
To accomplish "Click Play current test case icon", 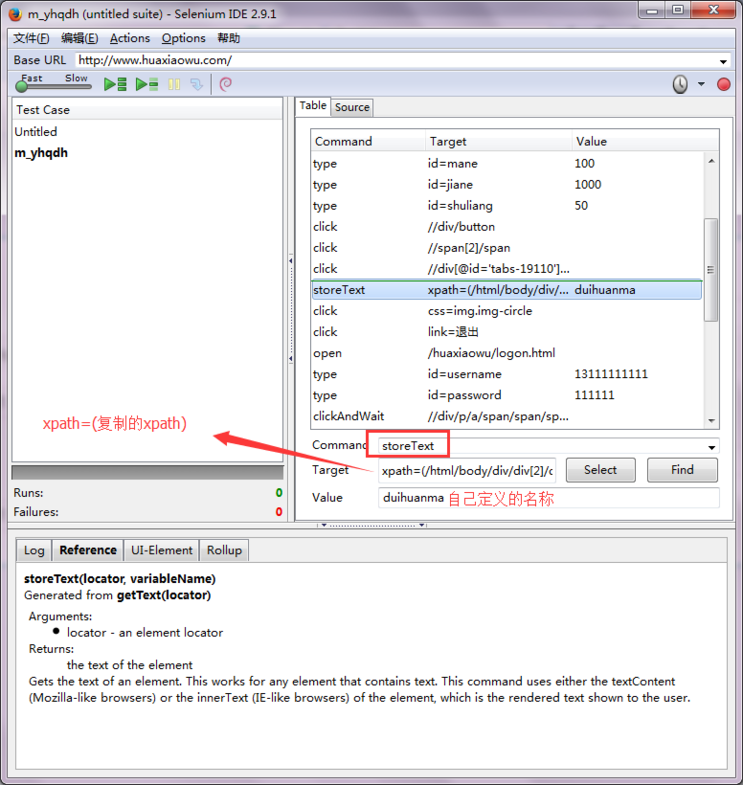I will pyautogui.click(x=147, y=84).
